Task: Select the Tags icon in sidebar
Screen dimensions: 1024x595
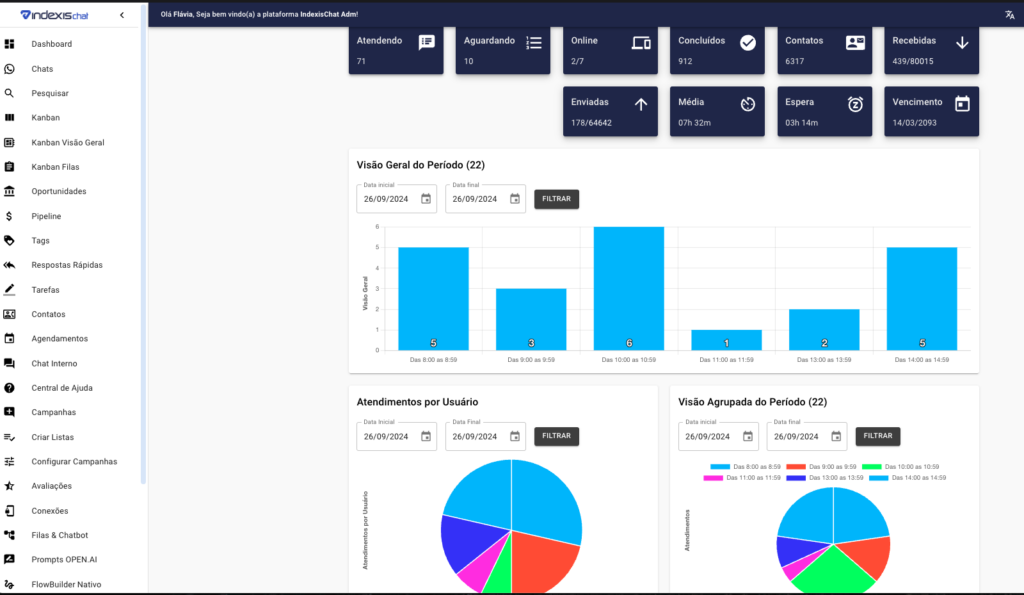Action: click(9, 240)
